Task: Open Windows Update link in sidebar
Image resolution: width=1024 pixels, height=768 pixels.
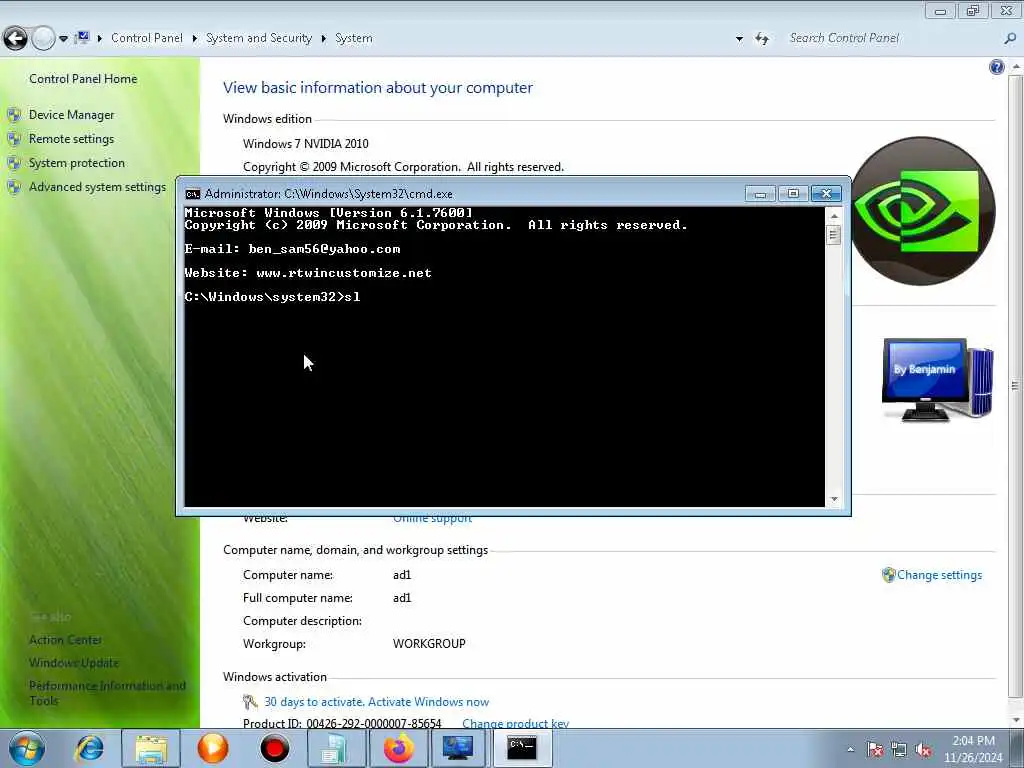Action: [x=74, y=663]
